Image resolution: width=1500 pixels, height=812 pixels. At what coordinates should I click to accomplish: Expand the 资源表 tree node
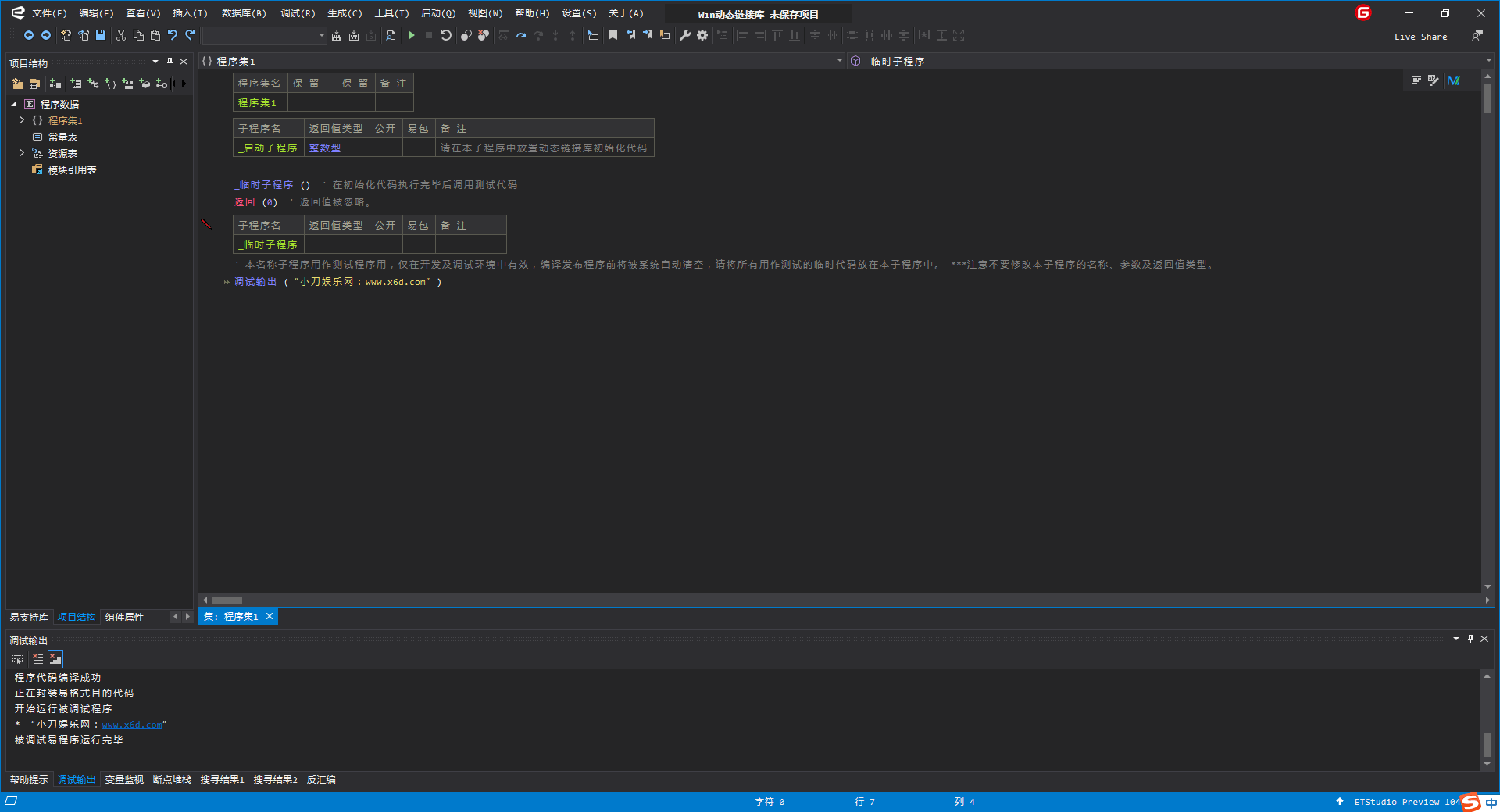point(22,153)
